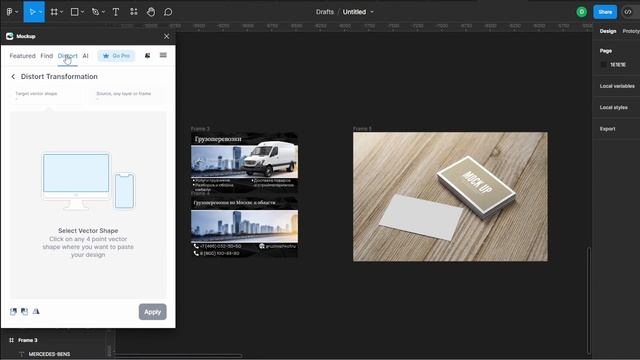The image size is (640, 360).
Task: Click the page background color swatch
Action: (x=603, y=64)
